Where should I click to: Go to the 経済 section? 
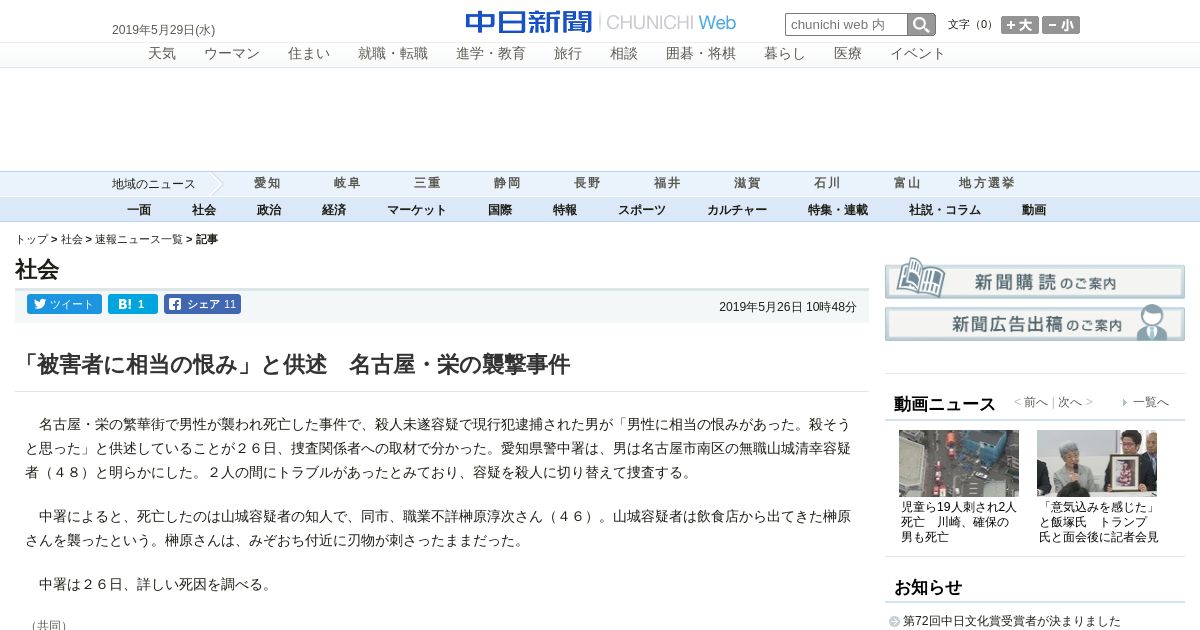334,210
